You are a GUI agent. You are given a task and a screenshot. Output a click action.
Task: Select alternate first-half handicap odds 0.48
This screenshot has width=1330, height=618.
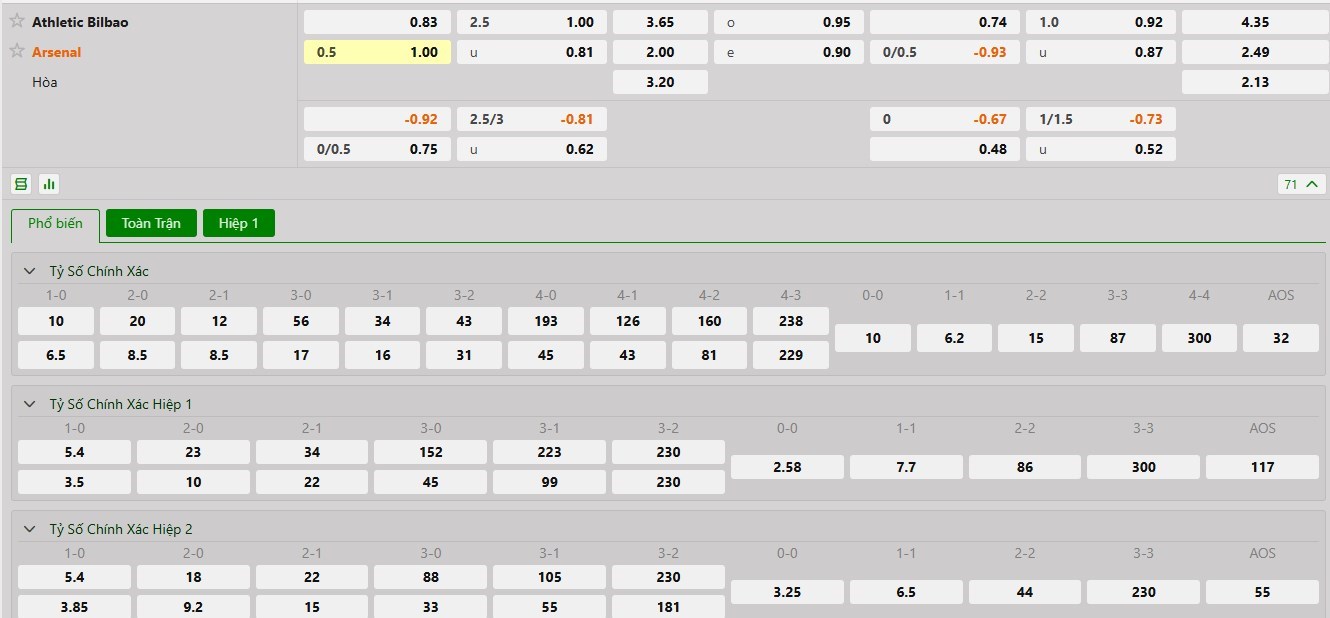945,149
